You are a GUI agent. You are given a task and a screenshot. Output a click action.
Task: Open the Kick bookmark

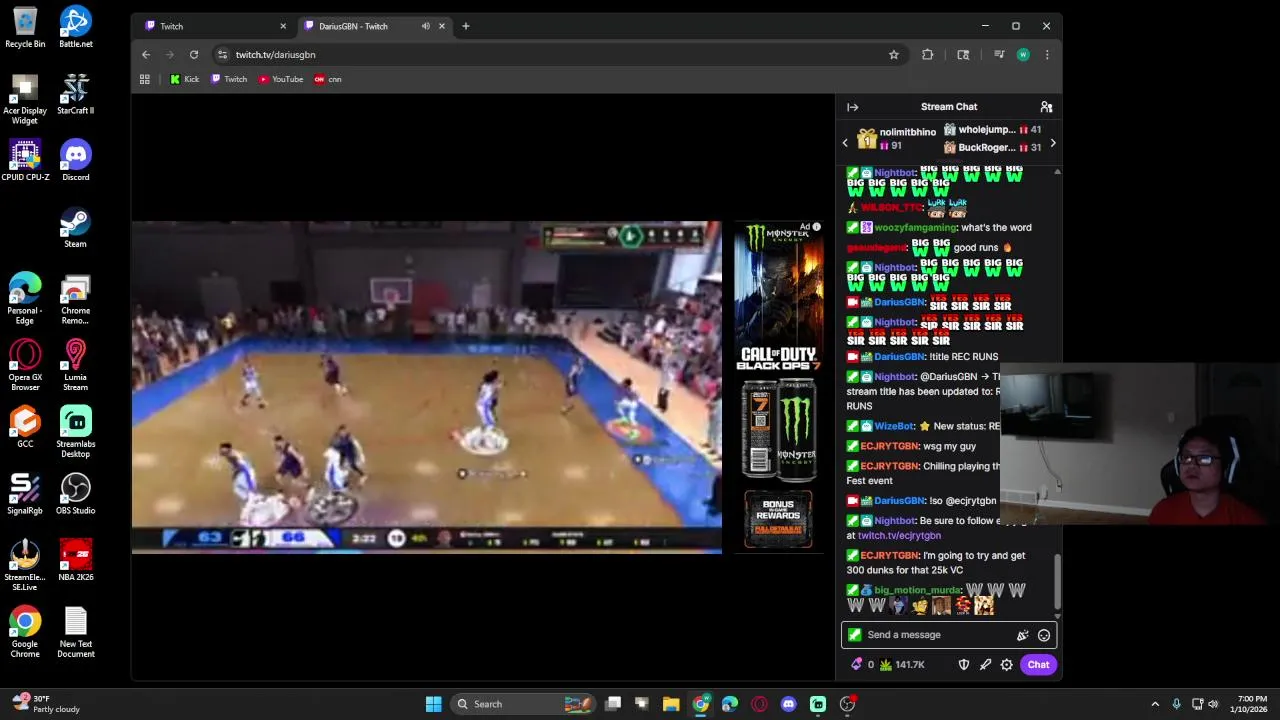184,79
